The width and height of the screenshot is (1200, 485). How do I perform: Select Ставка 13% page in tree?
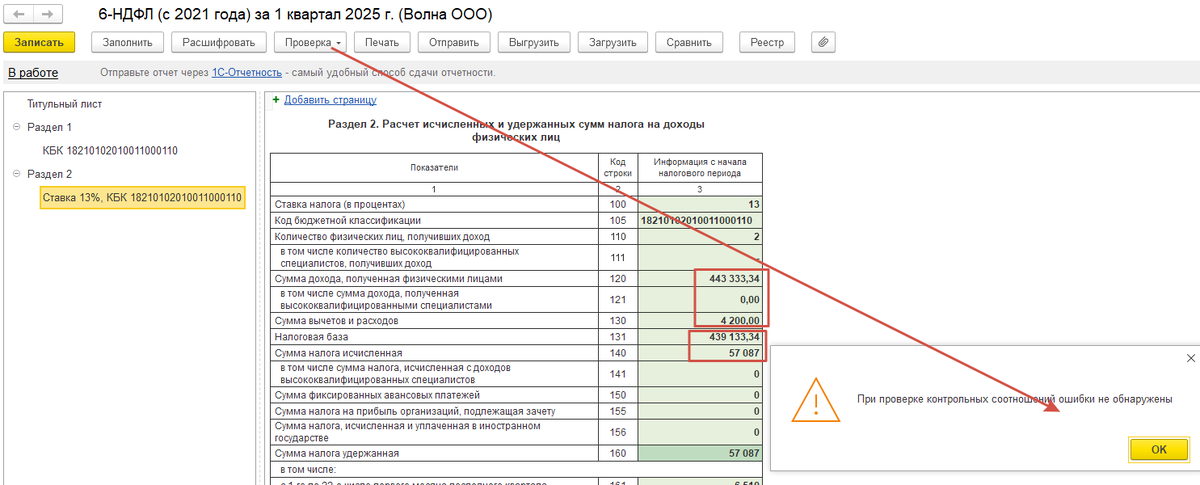point(142,197)
